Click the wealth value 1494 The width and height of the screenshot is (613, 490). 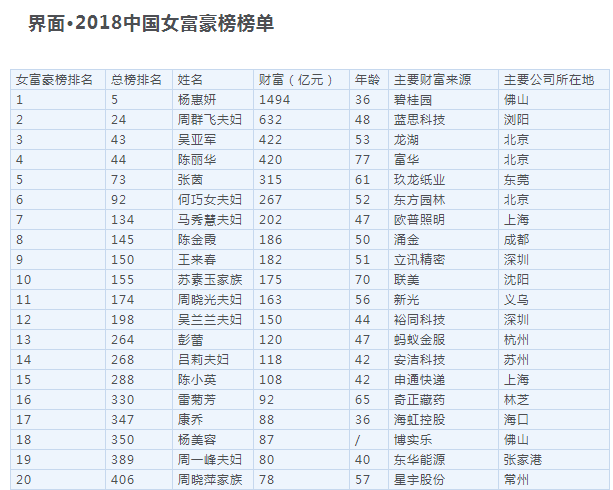click(274, 100)
